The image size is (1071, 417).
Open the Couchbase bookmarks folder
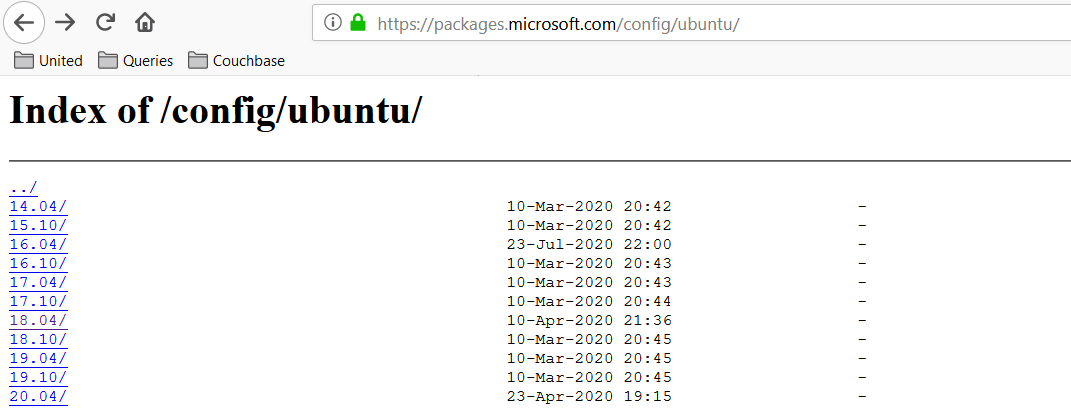pyautogui.click(x=236, y=61)
